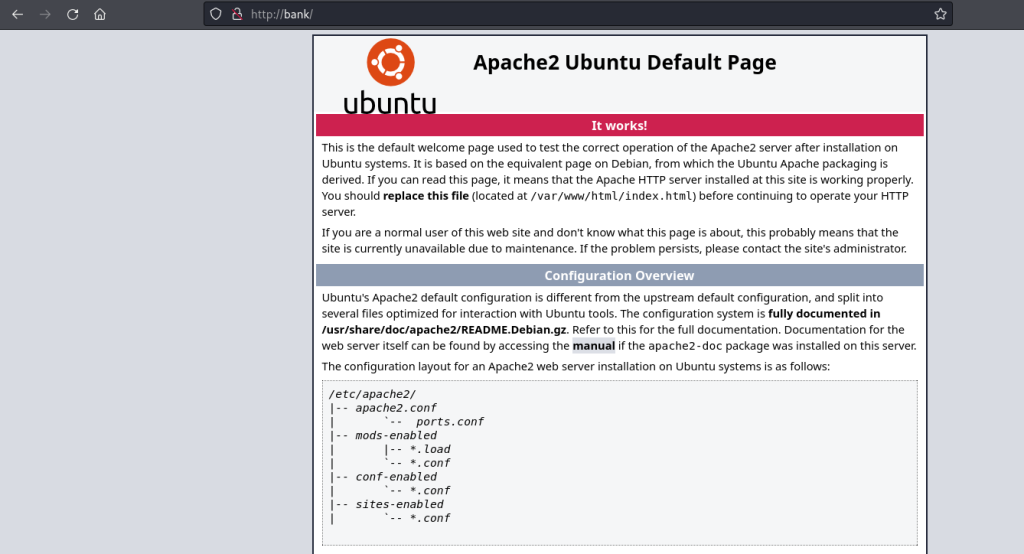Bookmark this page with the star icon
The height and width of the screenshot is (554, 1024).
940,14
